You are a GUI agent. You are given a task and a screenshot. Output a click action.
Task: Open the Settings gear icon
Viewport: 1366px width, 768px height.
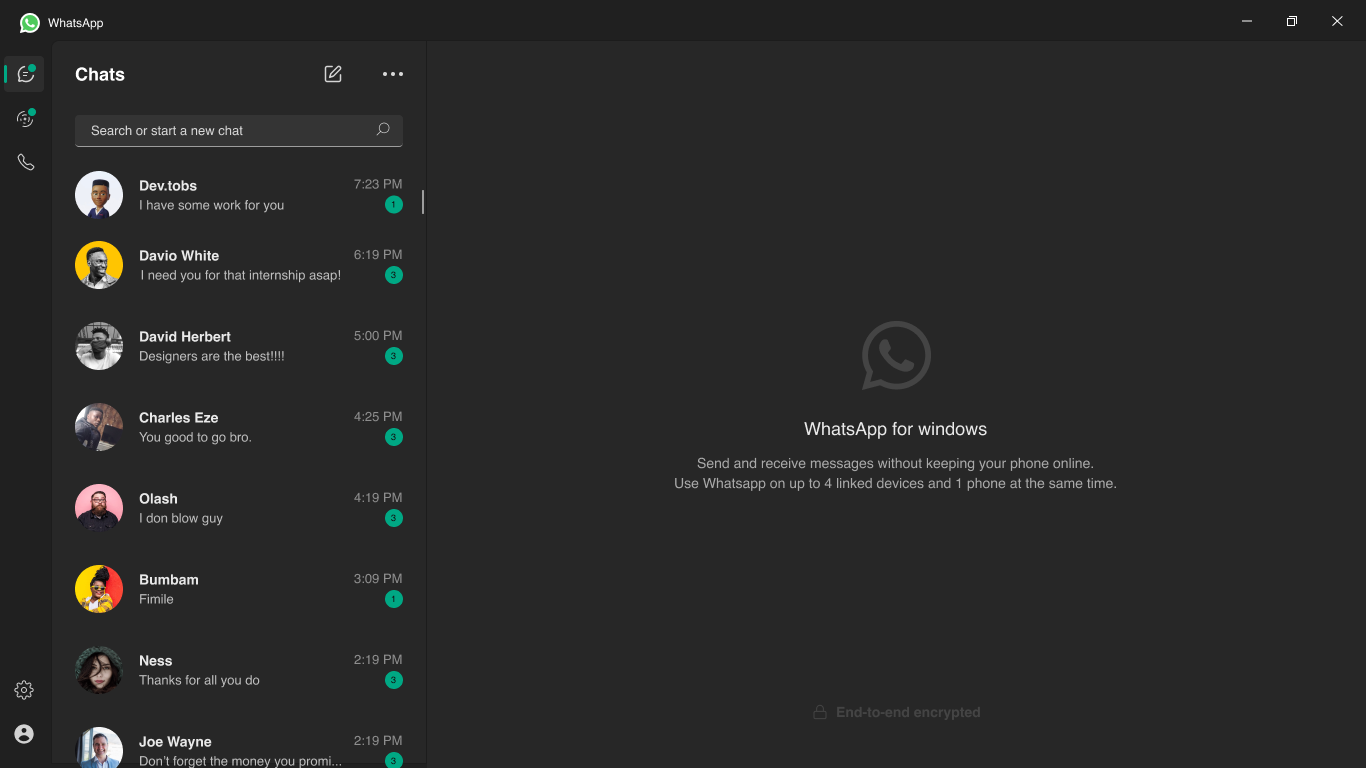click(24, 690)
